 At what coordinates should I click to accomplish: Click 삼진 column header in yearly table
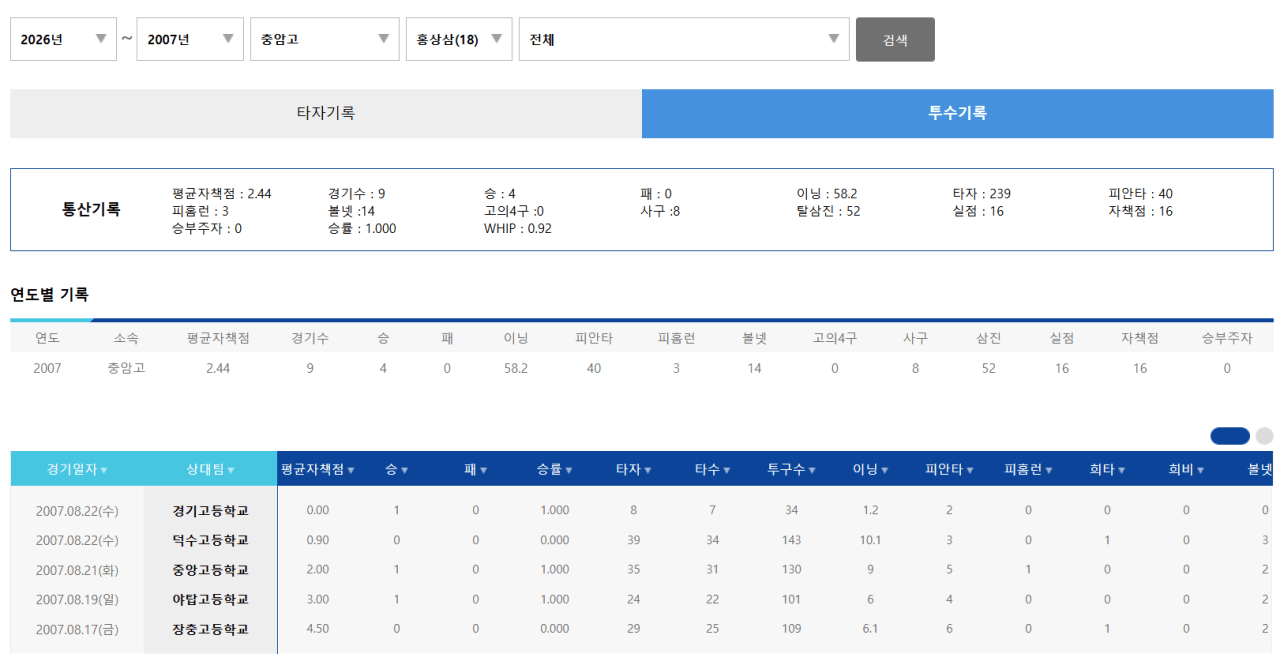click(x=988, y=338)
